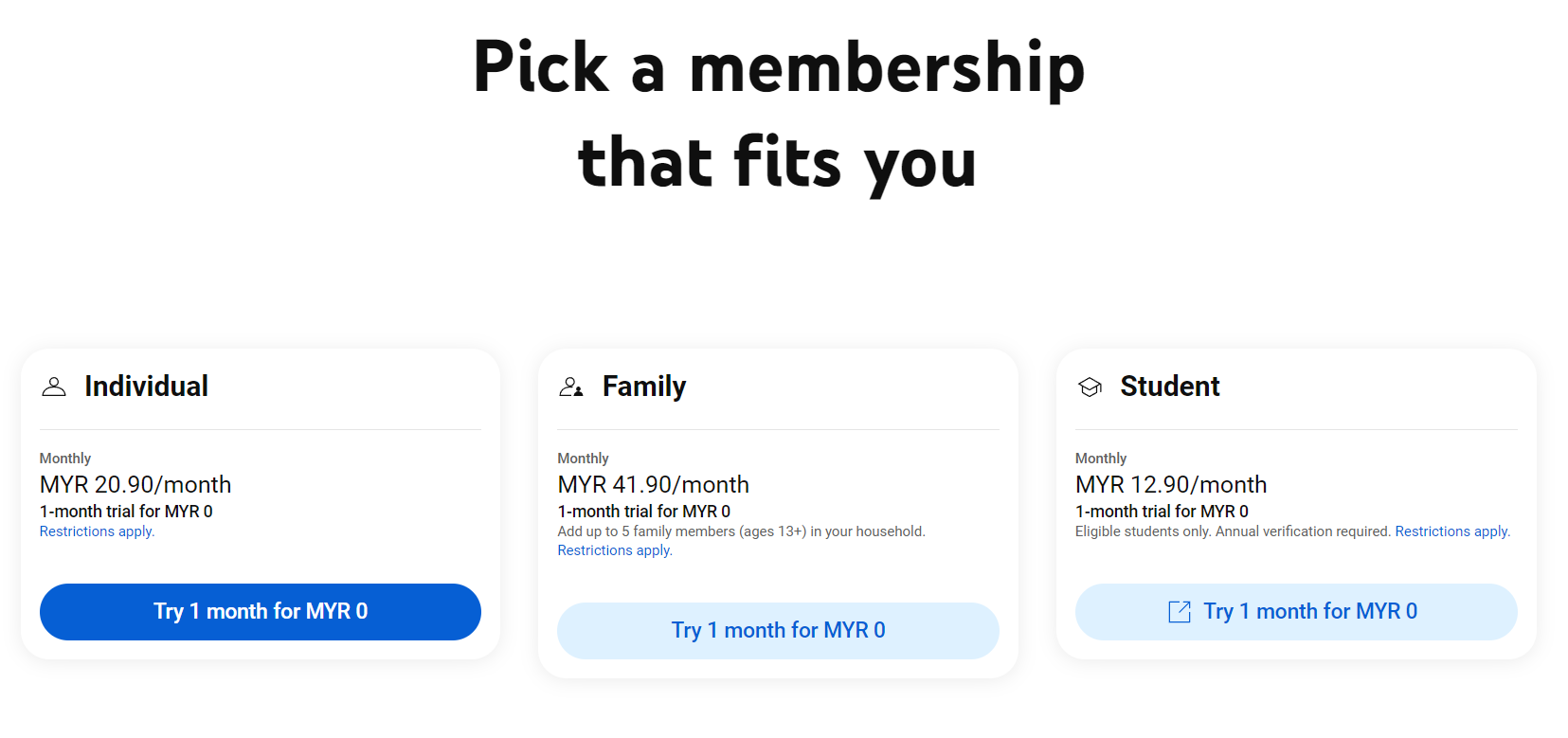Viewport: 1568px width, 738px height.
Task: Click the MYR 12.90/month price
Action: [x=1170, y=485]
